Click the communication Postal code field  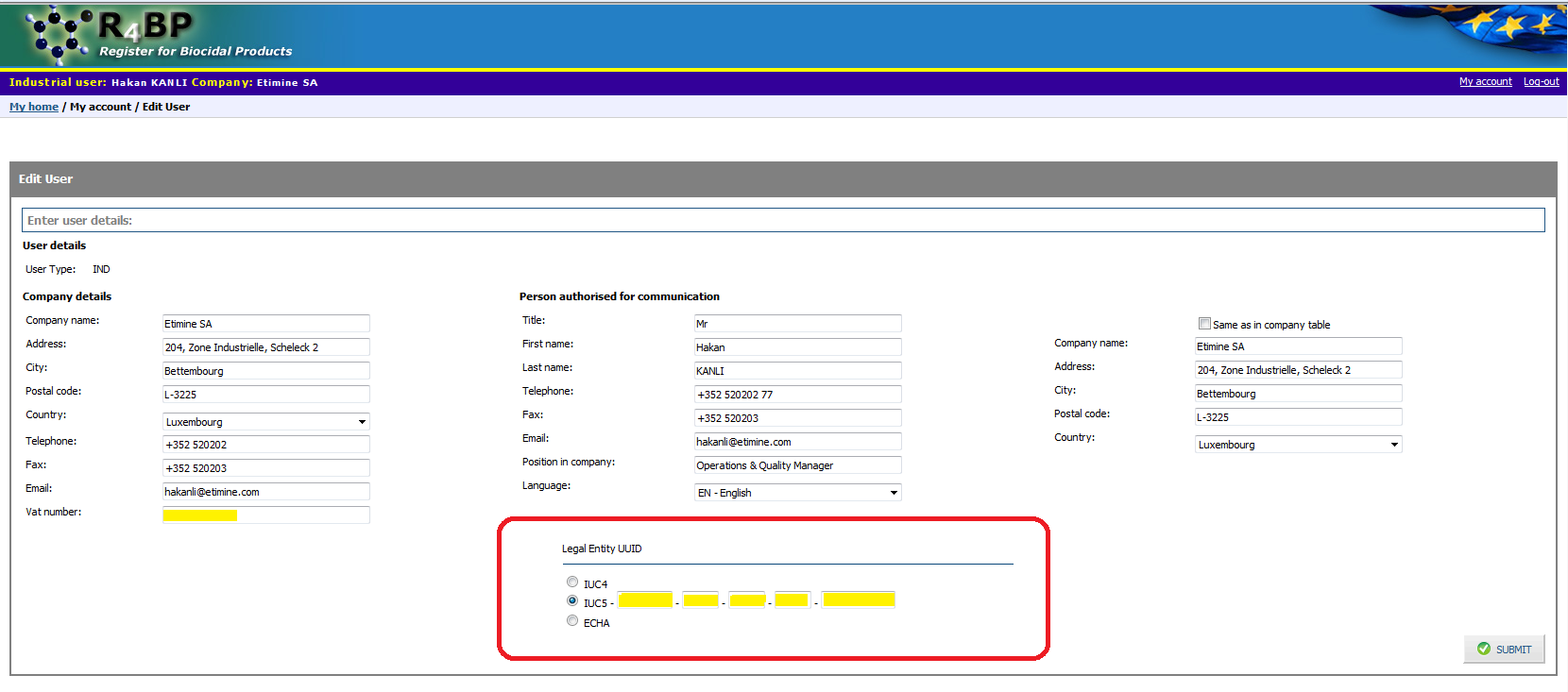click(x=1299, y=417)
